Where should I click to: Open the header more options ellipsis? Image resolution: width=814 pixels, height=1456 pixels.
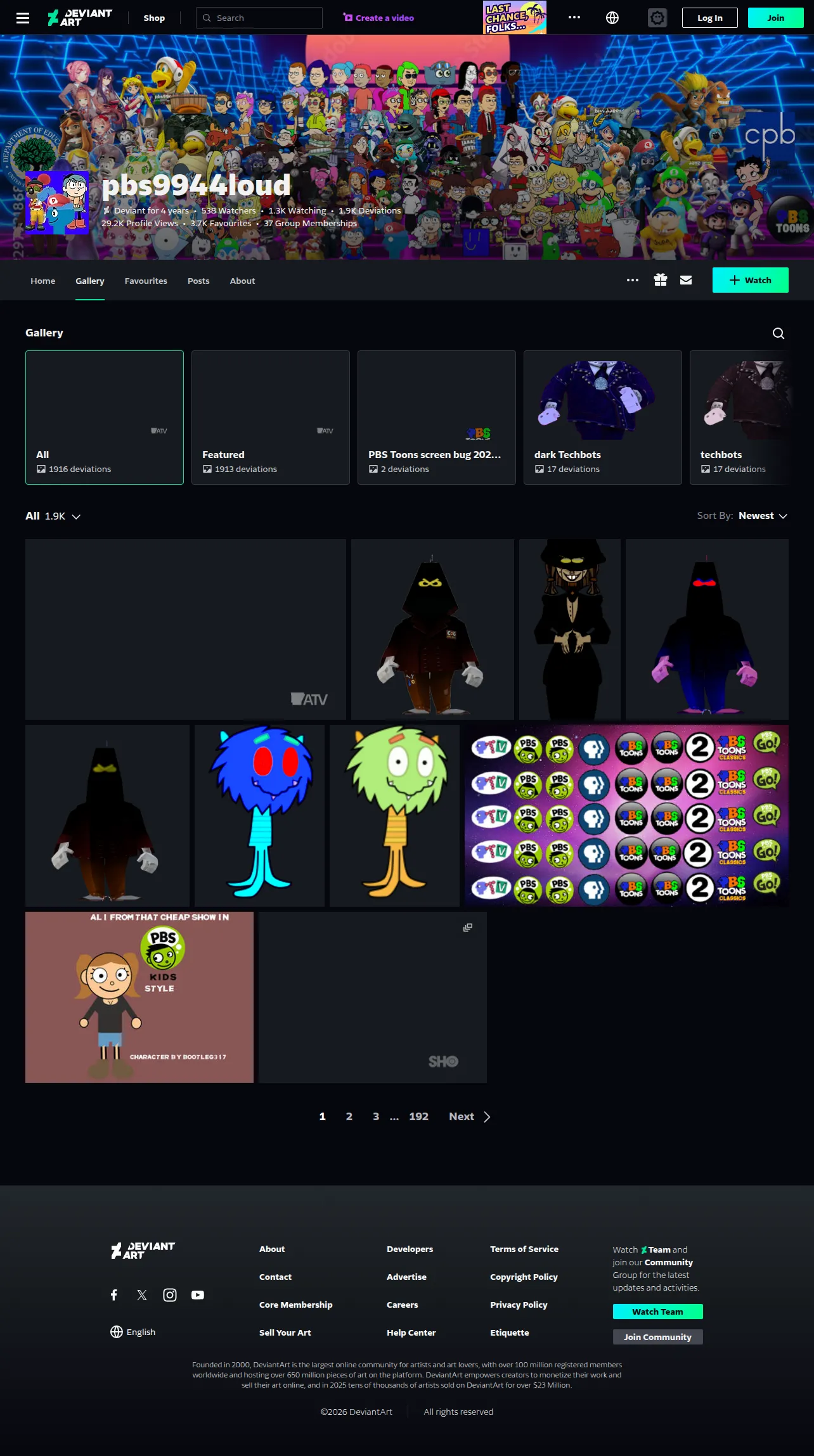[574, 18]
